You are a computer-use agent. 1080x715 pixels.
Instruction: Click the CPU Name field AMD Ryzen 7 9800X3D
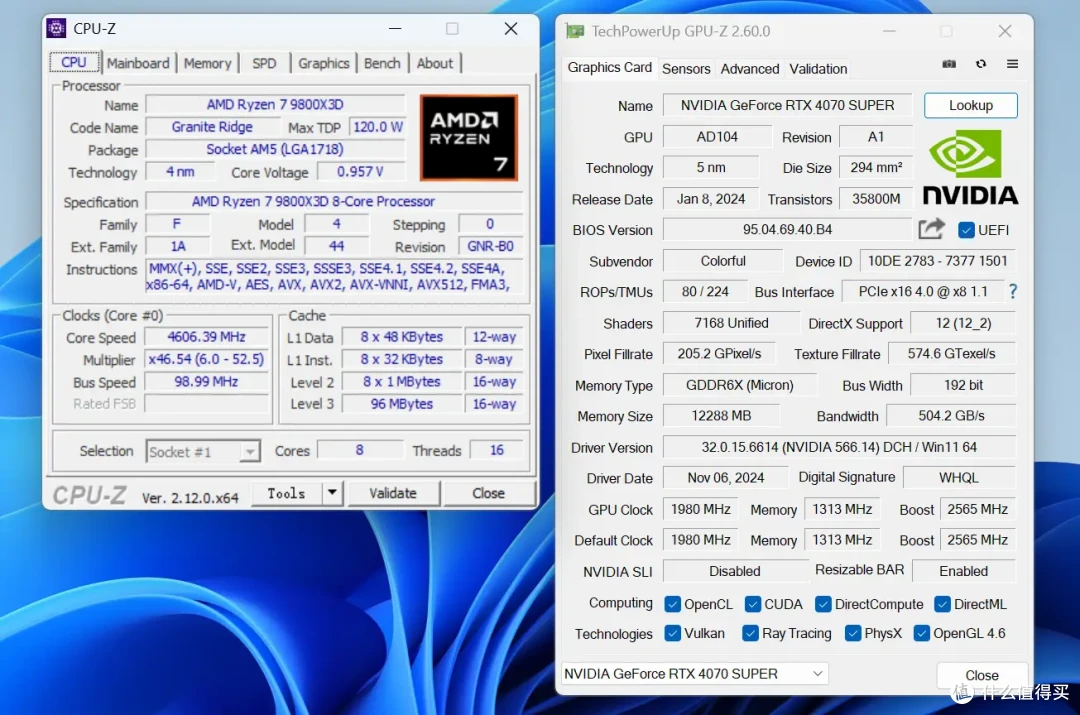(x=275, y=105)
